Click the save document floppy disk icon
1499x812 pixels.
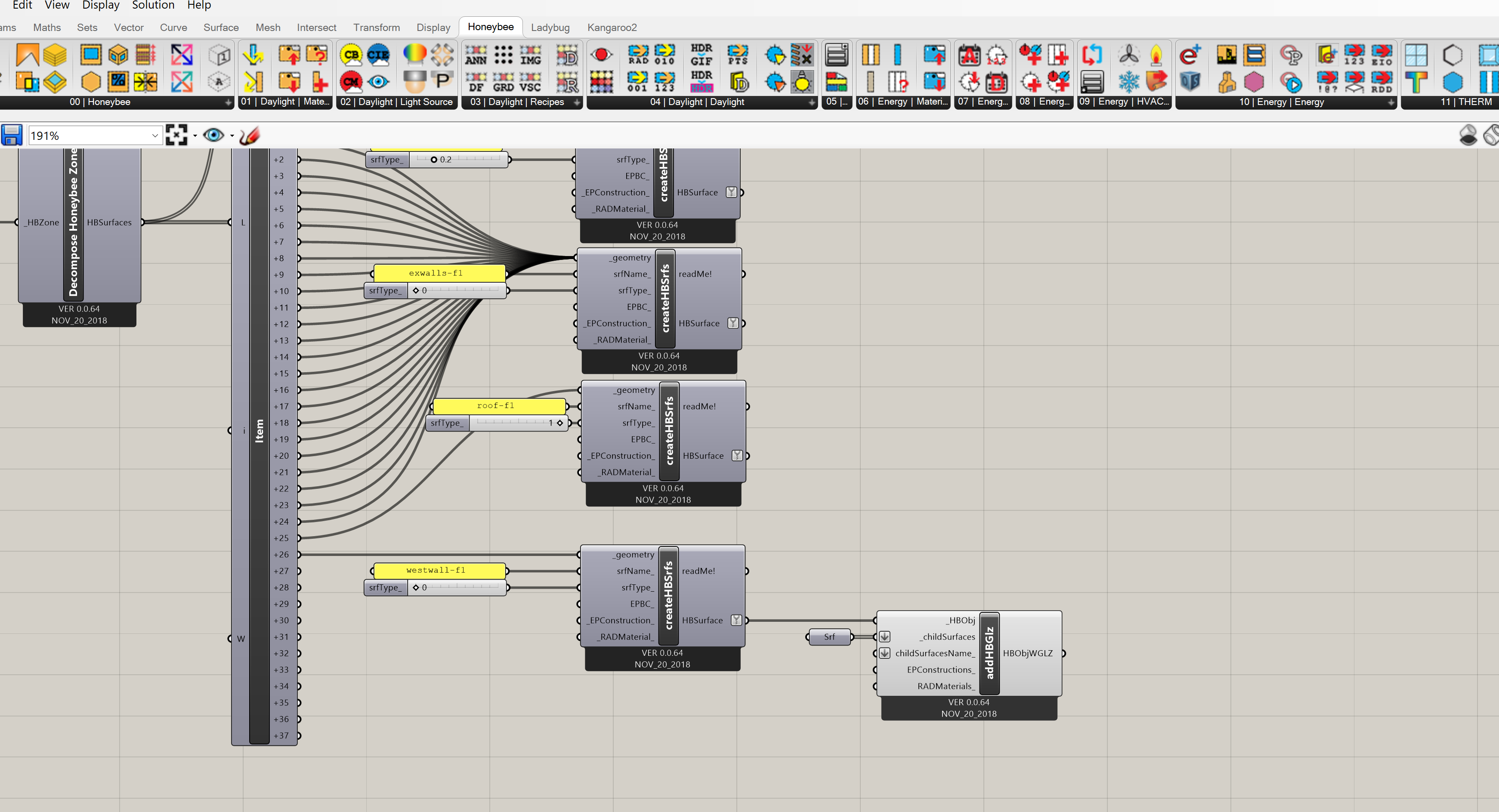click(12, 136)
